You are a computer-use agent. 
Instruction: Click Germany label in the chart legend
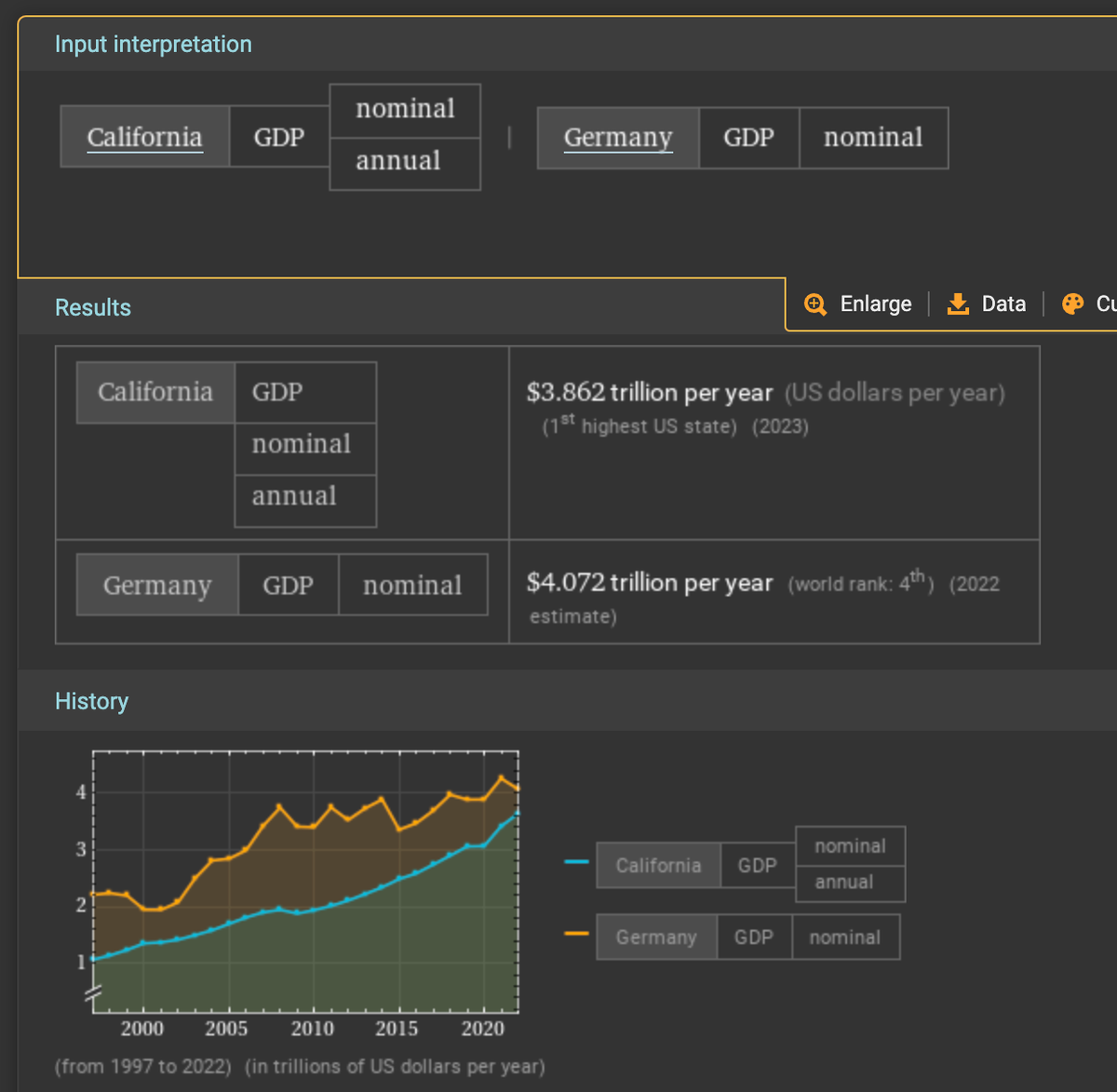click(656, 937)
